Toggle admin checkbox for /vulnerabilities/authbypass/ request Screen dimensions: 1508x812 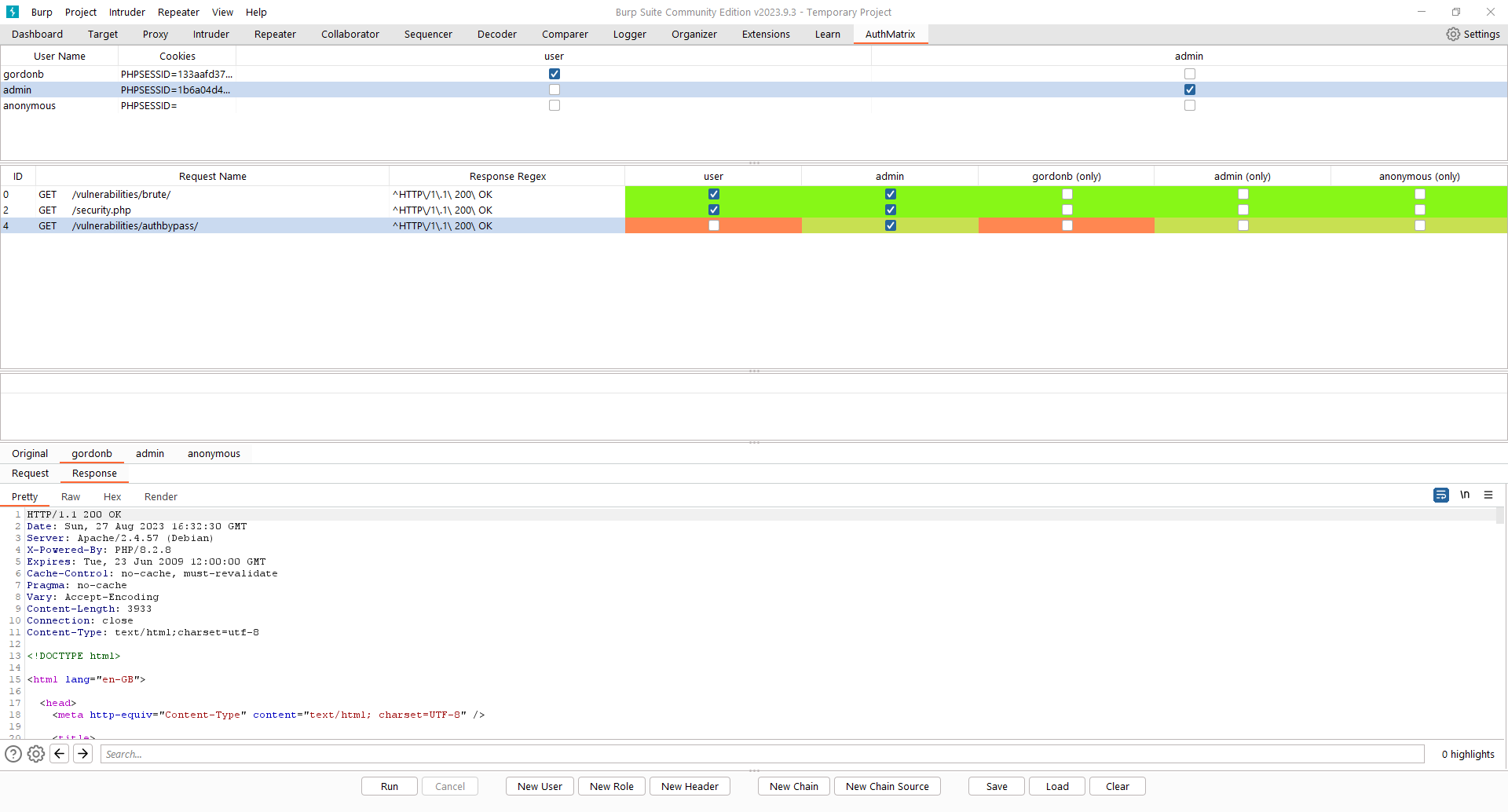[891, 225]
